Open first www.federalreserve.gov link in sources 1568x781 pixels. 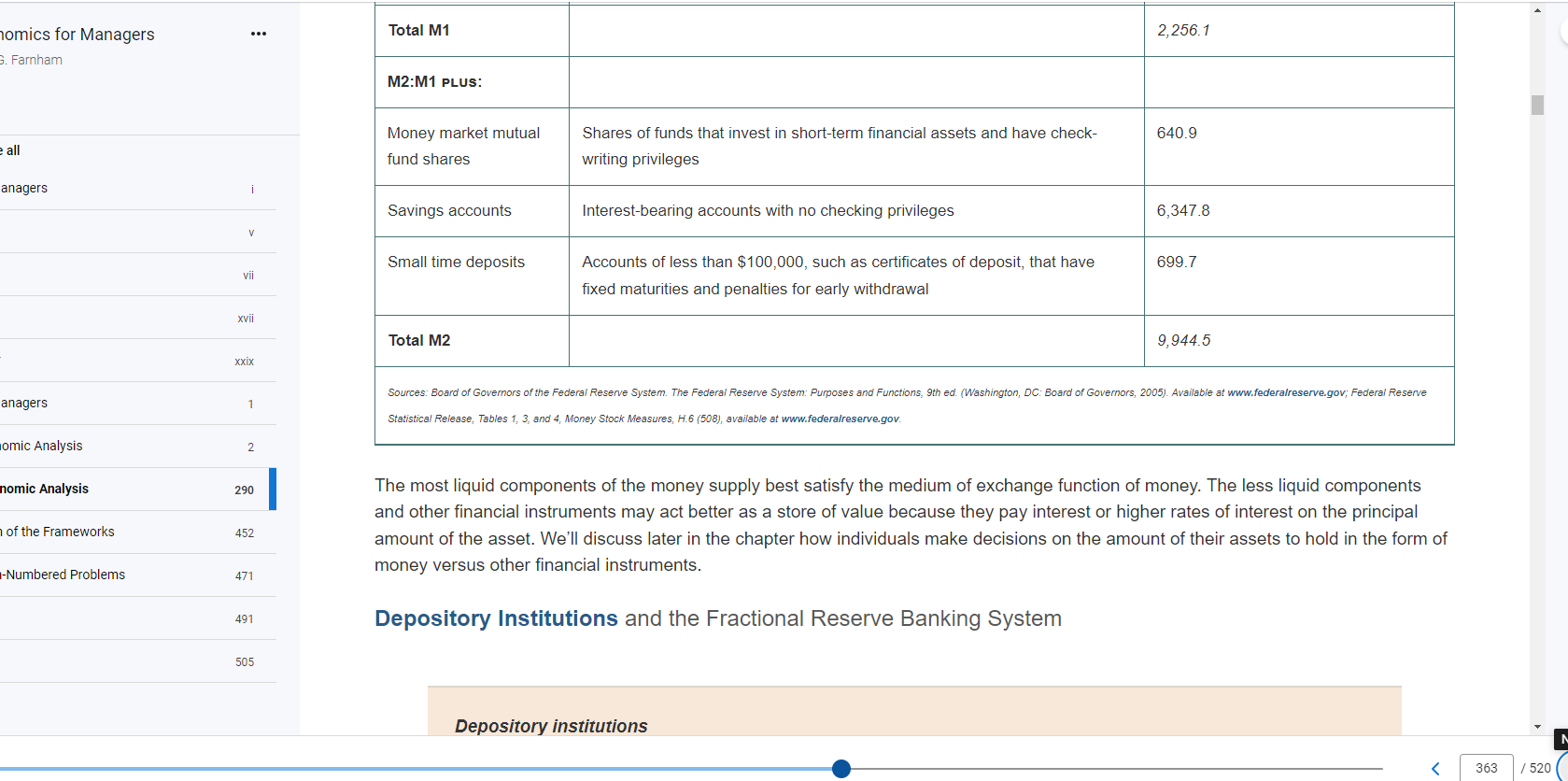click(1286, 392)
